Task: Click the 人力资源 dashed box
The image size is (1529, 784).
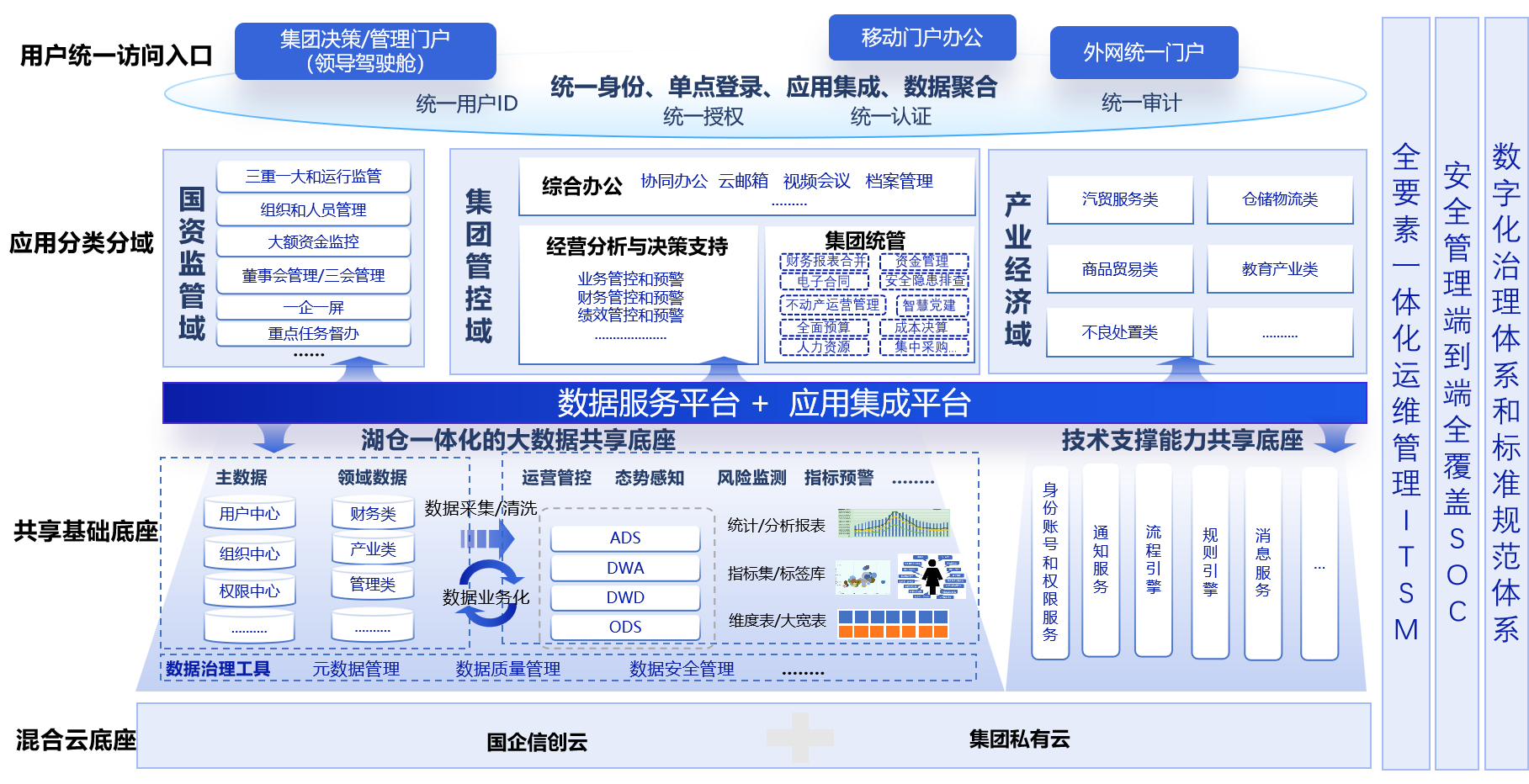Action: 824,347
